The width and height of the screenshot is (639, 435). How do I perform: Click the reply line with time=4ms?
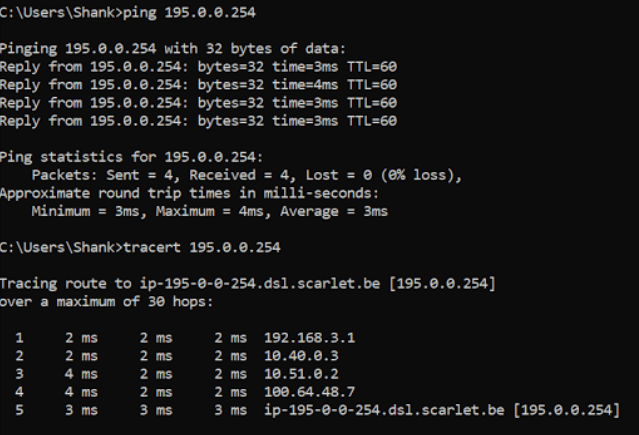198,85
